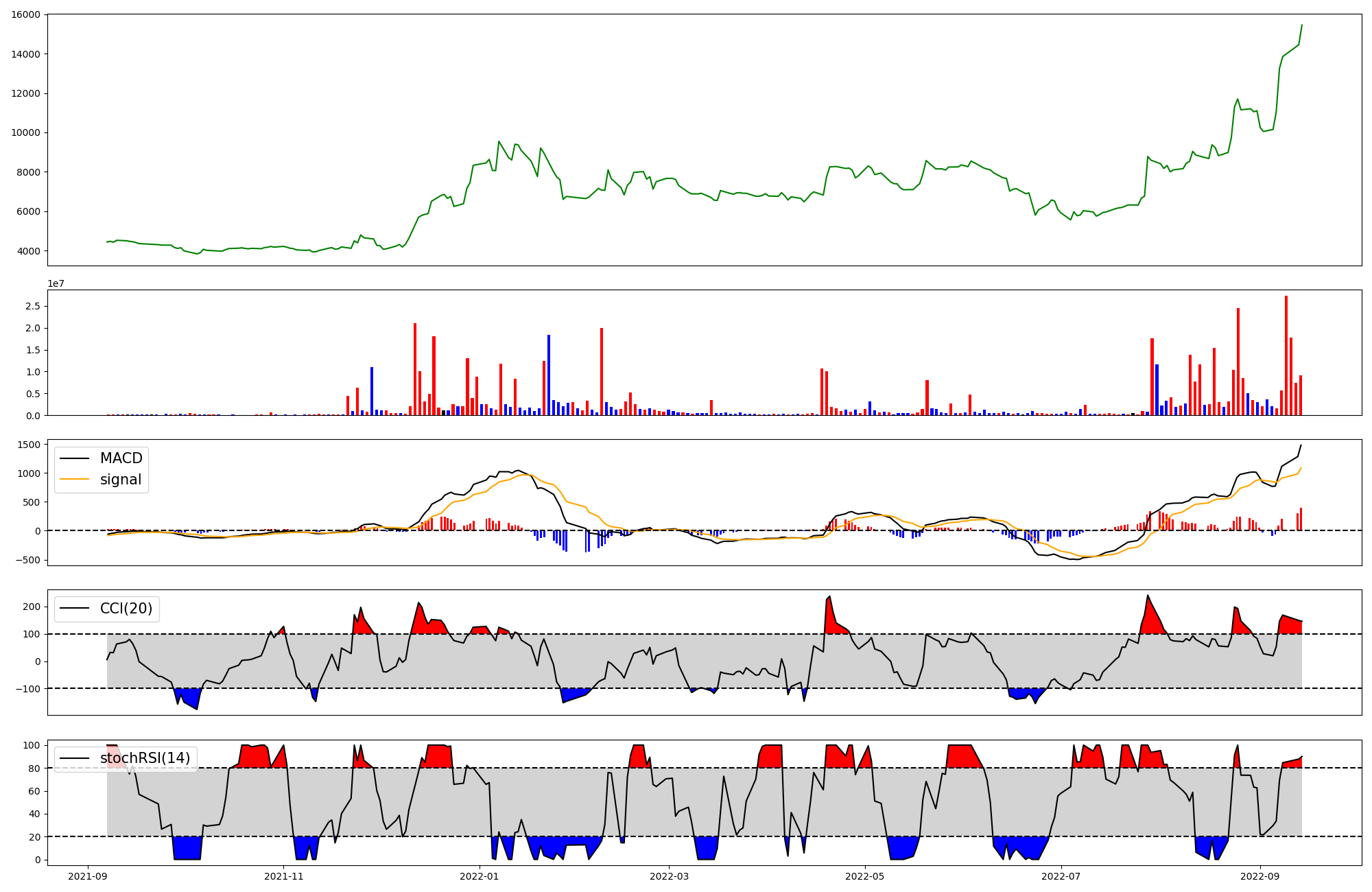Select the 2022-01 x-axis tick label
The height and width of the screenshot is (892, 1372).
479,876
